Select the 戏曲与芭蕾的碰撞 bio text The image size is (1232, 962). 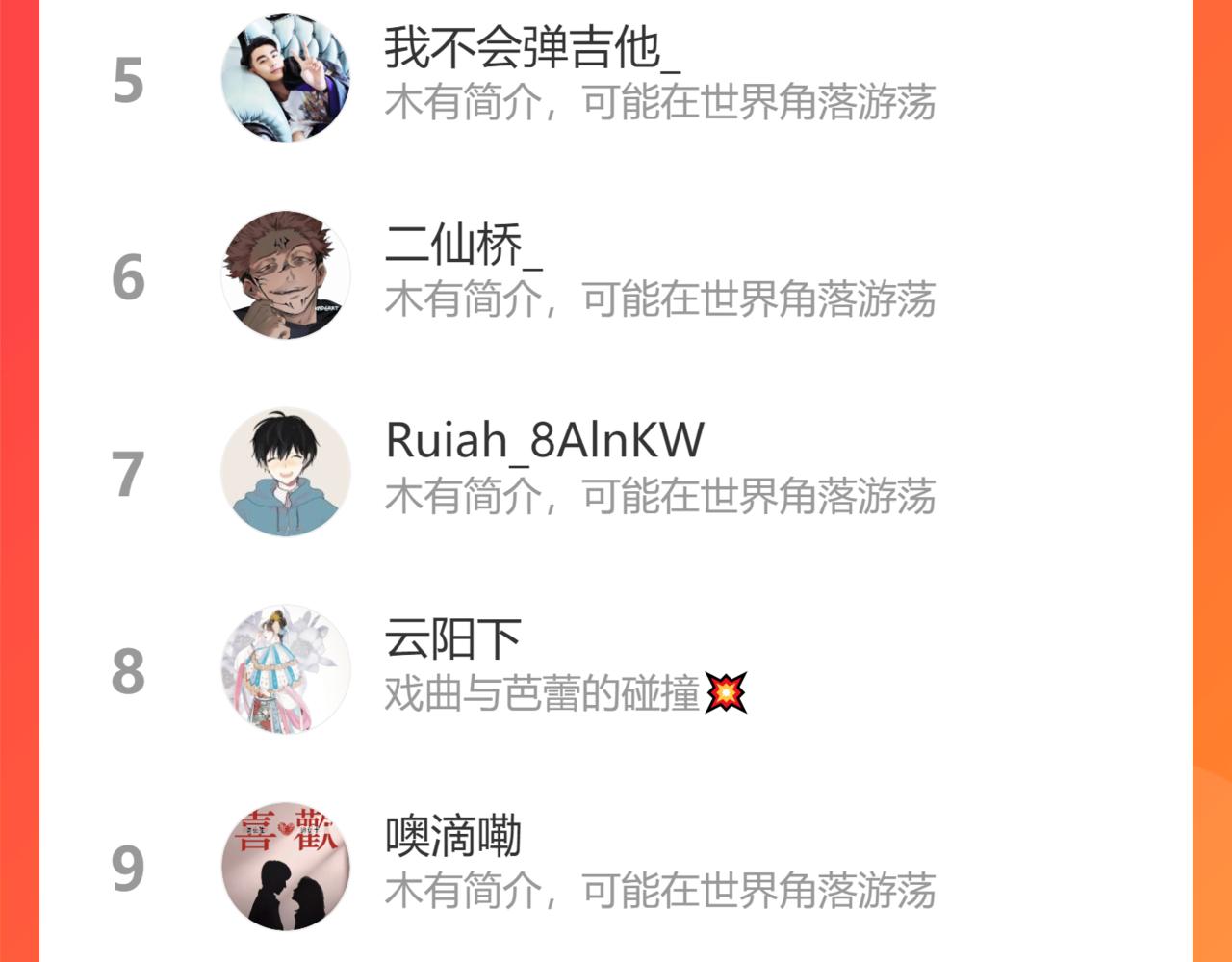(x=542, y=692)
